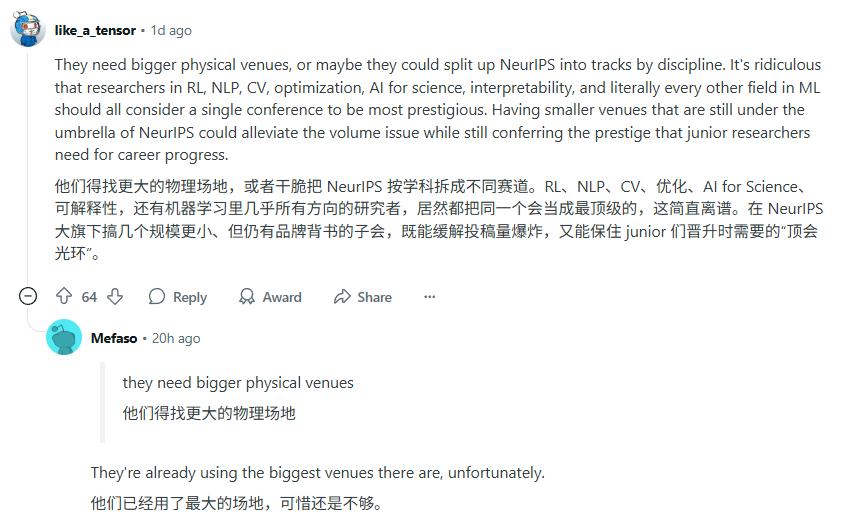This screenshot has height=525, width=848.
Task: Click the 64 vote score
Action: (89, 297)
